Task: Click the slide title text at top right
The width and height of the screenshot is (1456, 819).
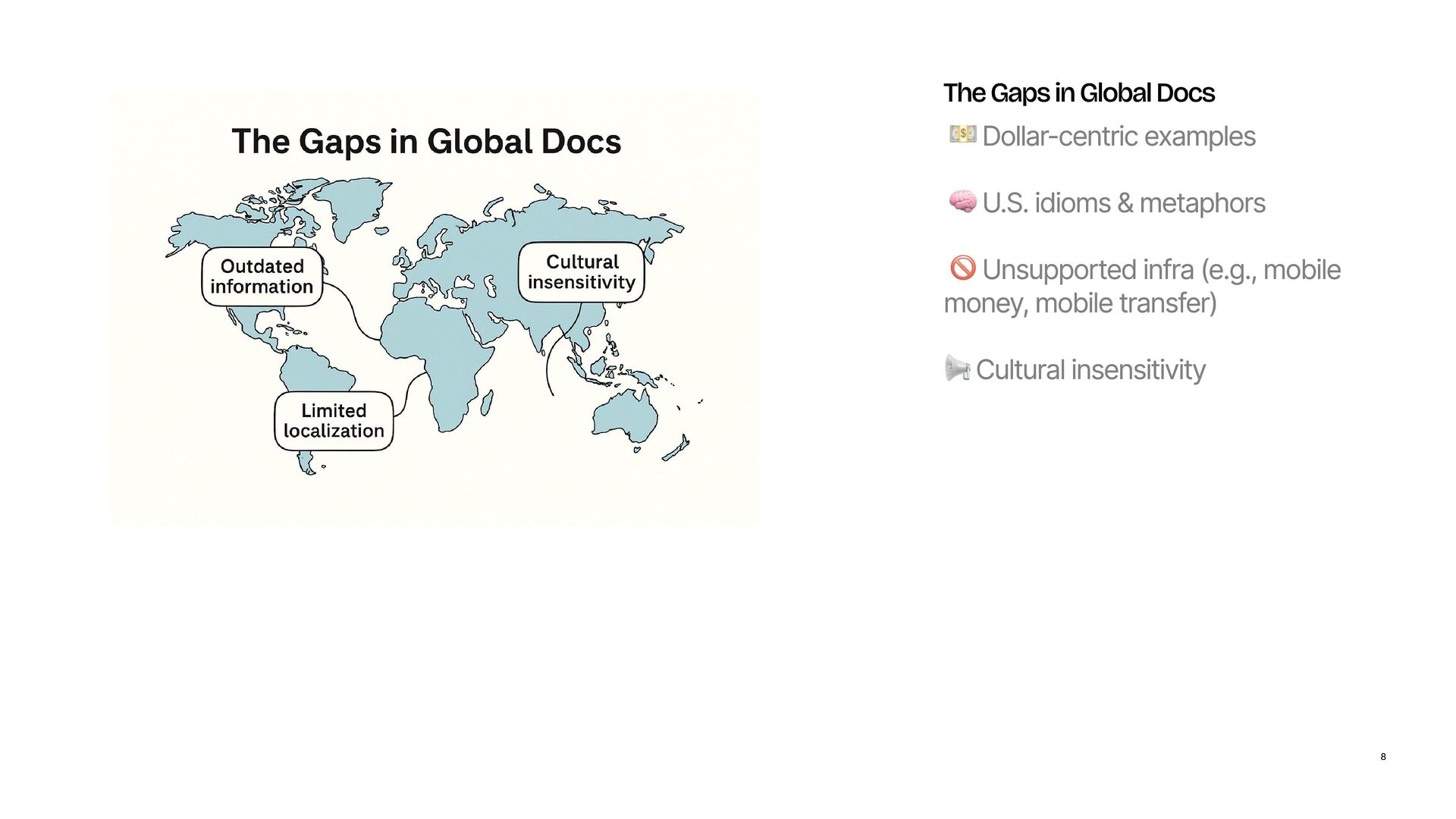Action: [1078, 93]
